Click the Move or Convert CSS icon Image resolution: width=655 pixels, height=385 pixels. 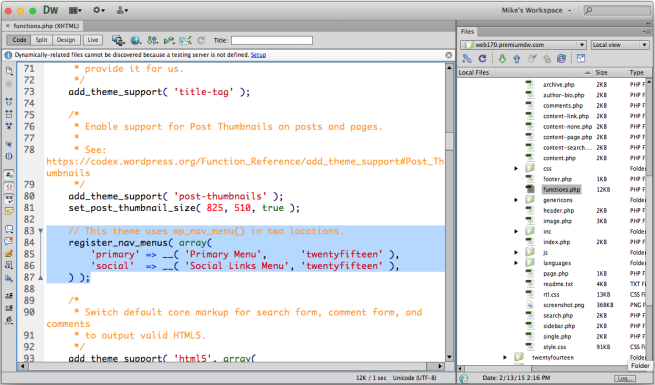point(9,278)
